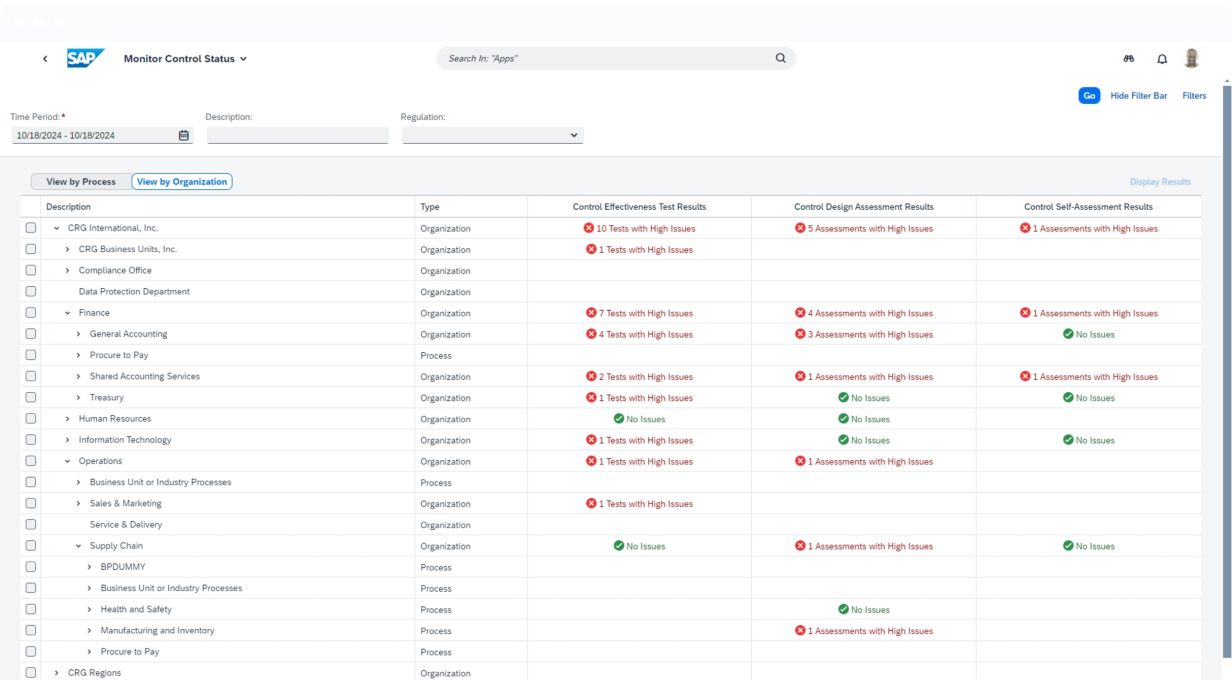The height and width of the screenshot is (680, 1232).
Task: Open the binoculars icon in header
Action: 1129,59
